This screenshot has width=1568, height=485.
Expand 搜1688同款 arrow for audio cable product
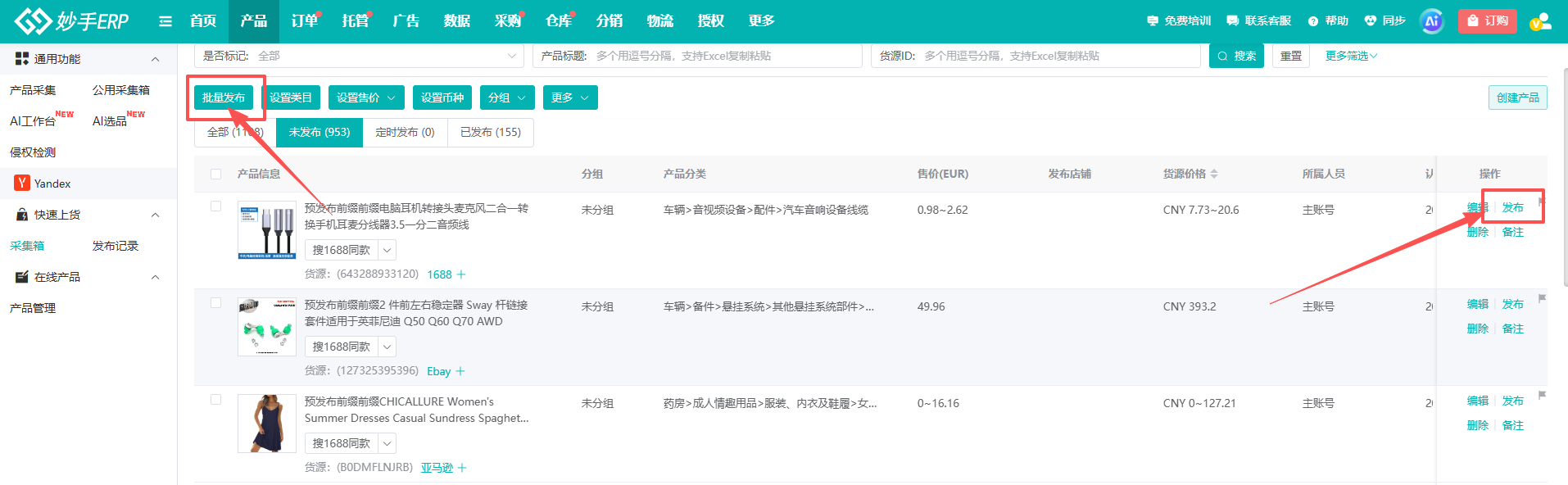click(x=387, y=250)
